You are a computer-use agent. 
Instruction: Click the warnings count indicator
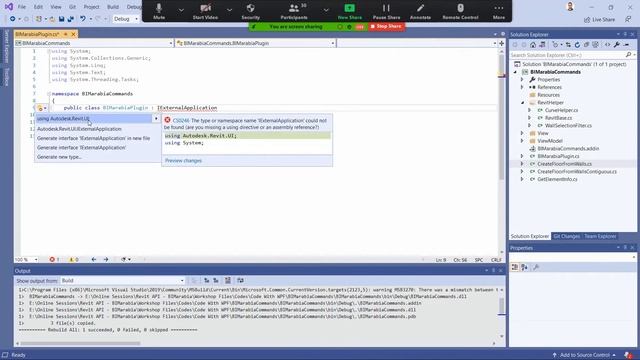[x=74, y=260]
